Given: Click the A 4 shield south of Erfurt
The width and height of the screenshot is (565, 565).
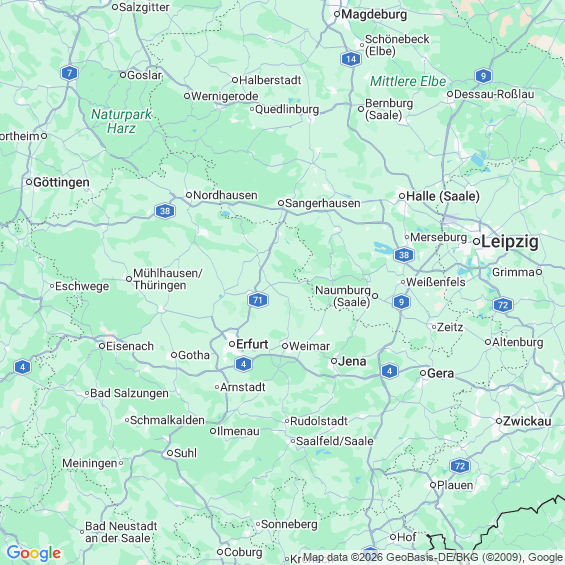Looking at the screenshot, I should click(x=243, y=364).
